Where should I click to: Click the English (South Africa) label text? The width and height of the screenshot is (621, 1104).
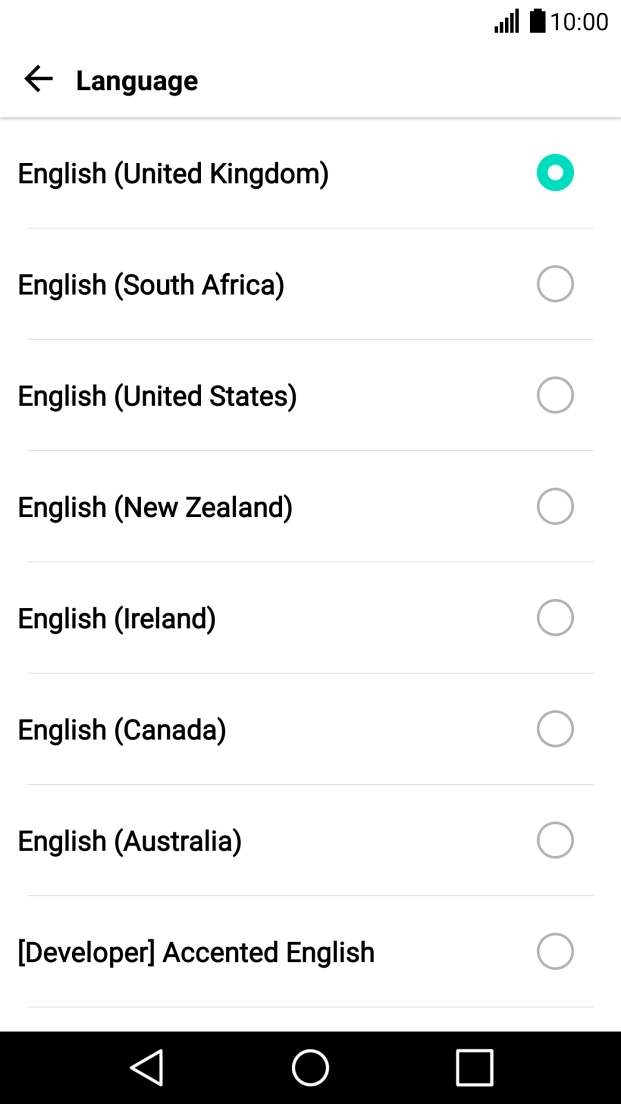151,284
